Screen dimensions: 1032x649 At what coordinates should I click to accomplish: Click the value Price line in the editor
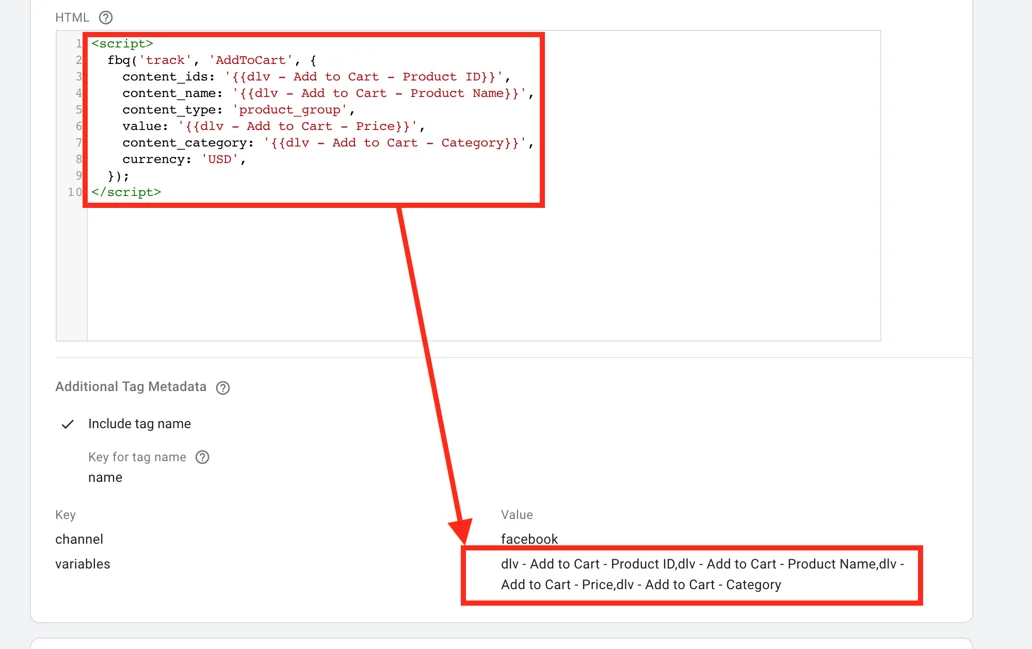pyautogui.click(x=273, y=126)
